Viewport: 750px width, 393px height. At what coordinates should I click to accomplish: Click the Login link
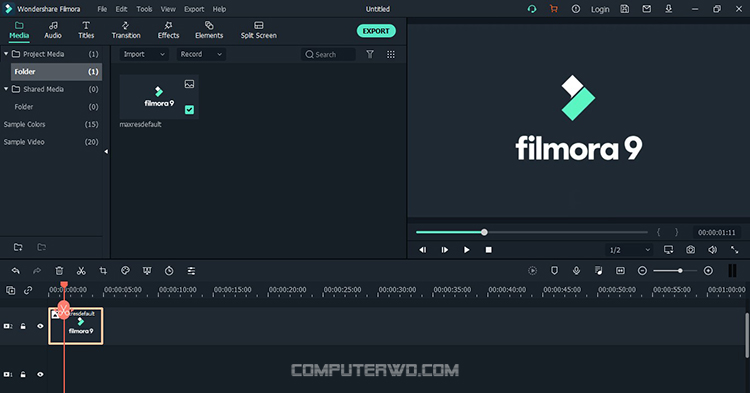coord(600,9)
